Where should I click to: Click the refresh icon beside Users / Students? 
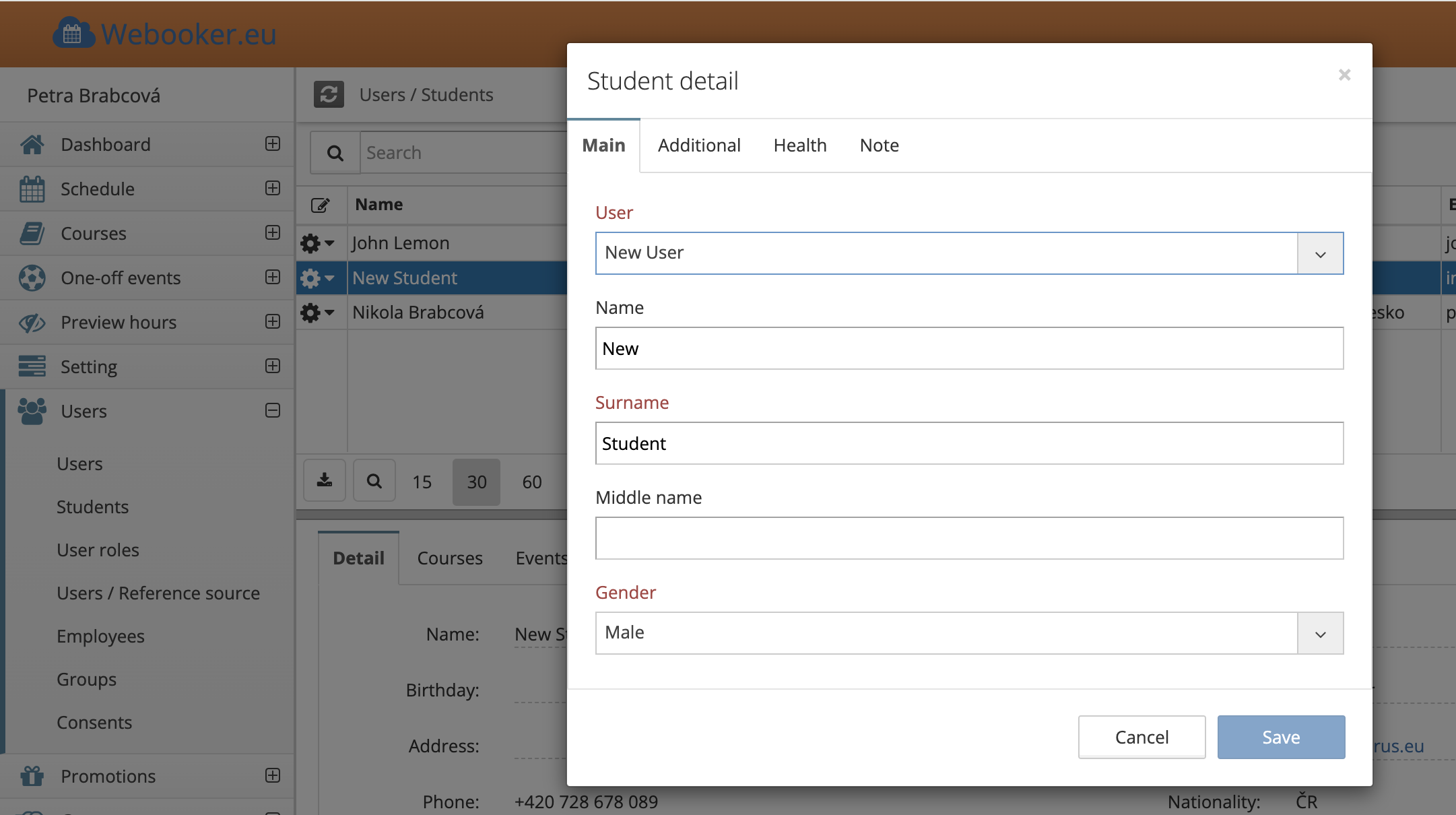329,95
